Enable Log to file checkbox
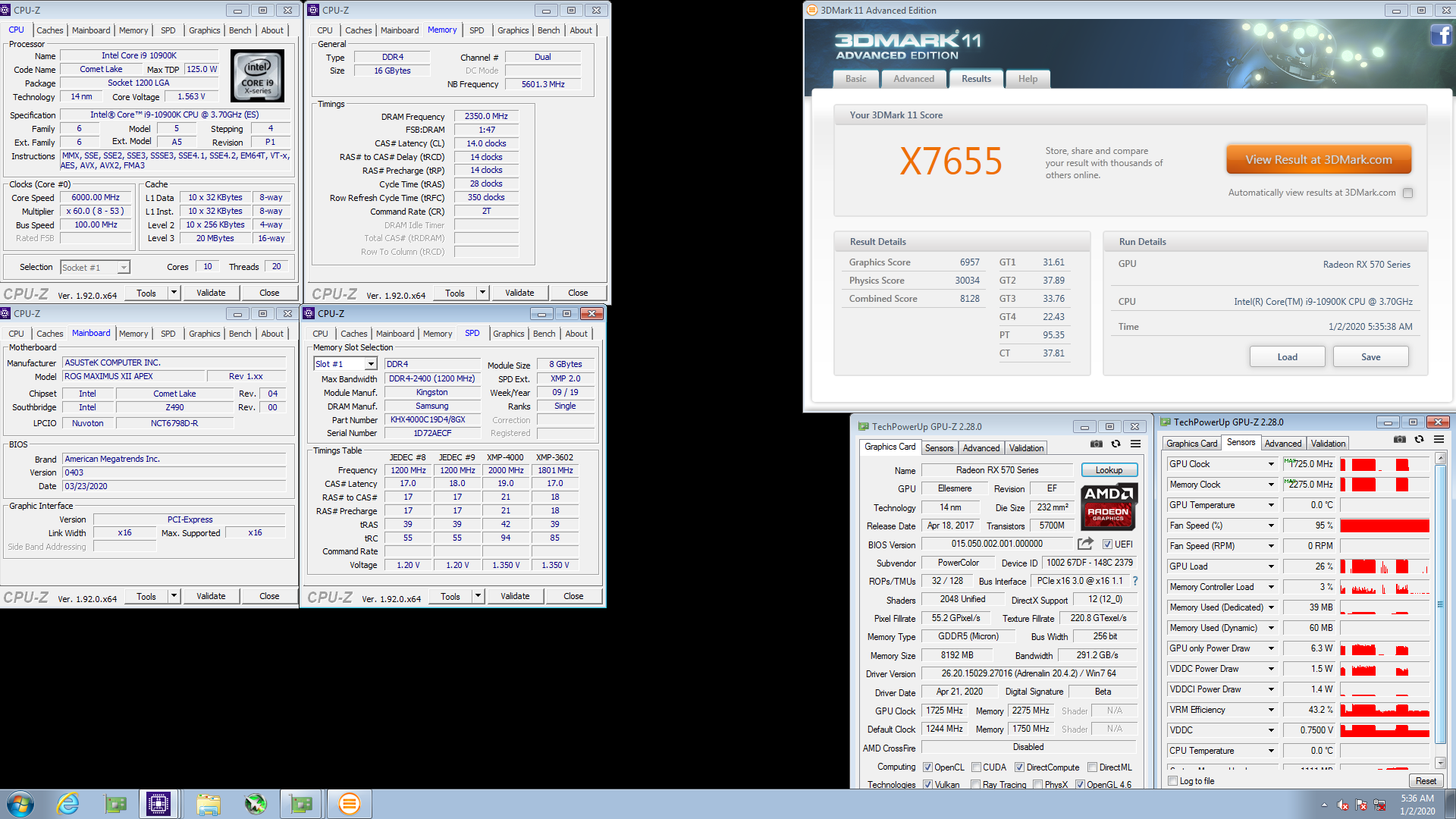Image resolution: width=1456 pixels, height=819 pixels. tap(1173, 781)
